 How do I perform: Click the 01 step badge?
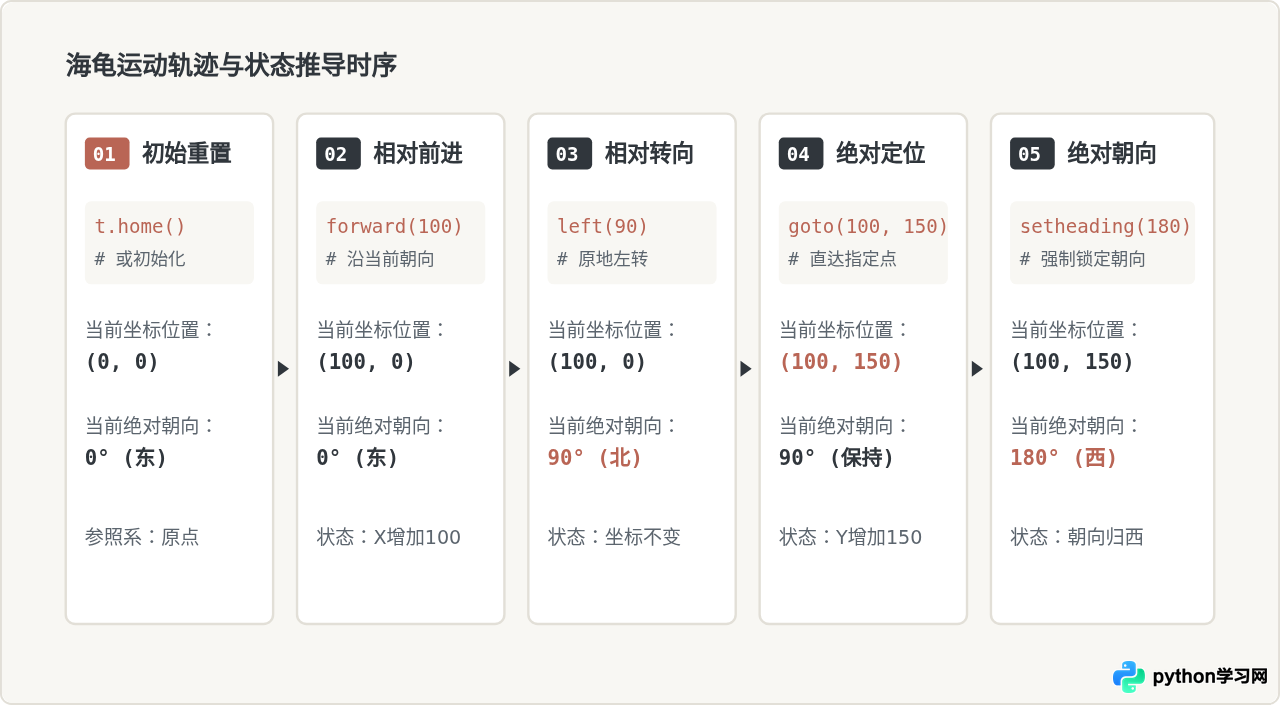pos(107,153)
